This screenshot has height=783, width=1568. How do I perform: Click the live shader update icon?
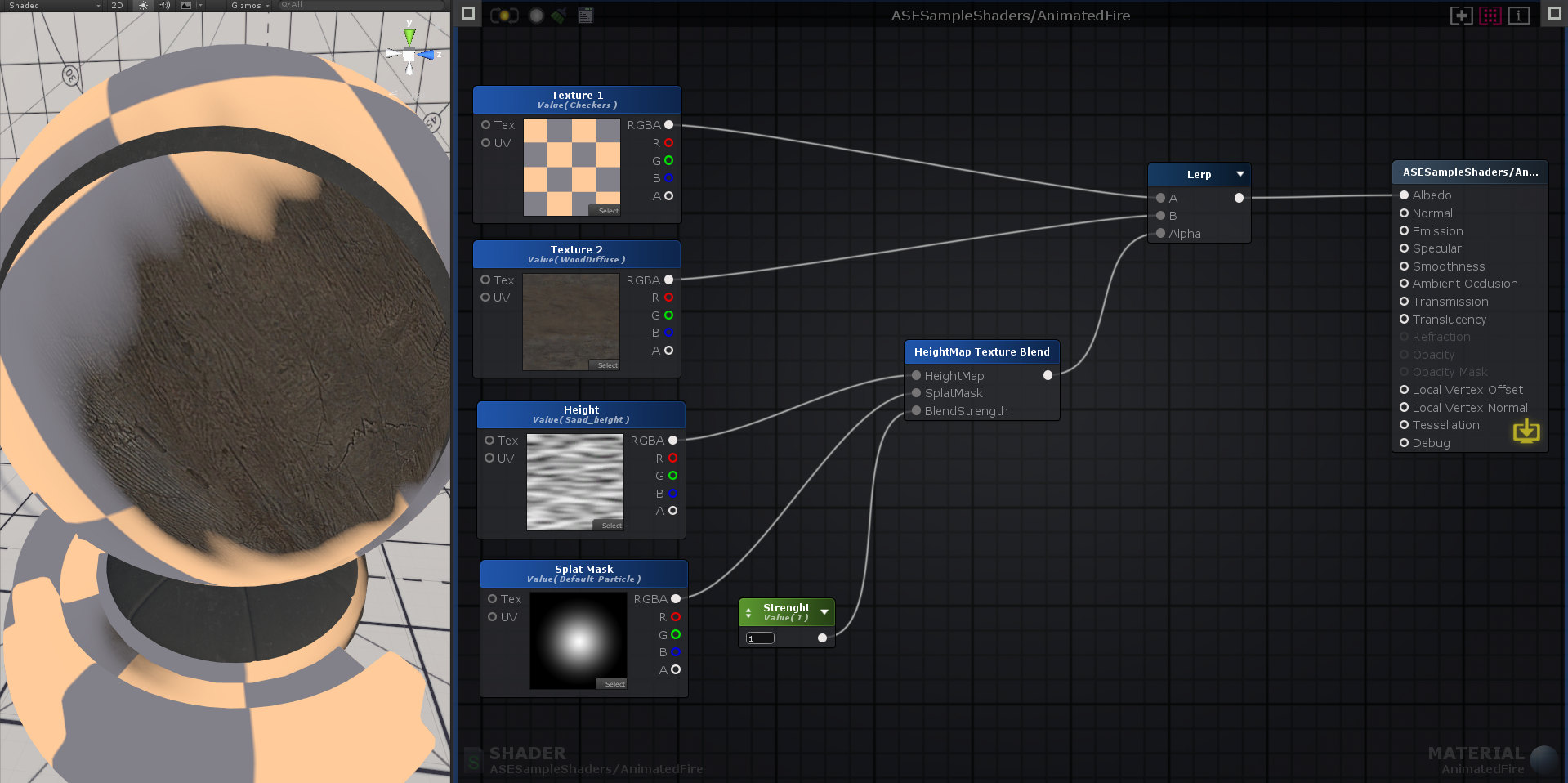tap(504, 15)
